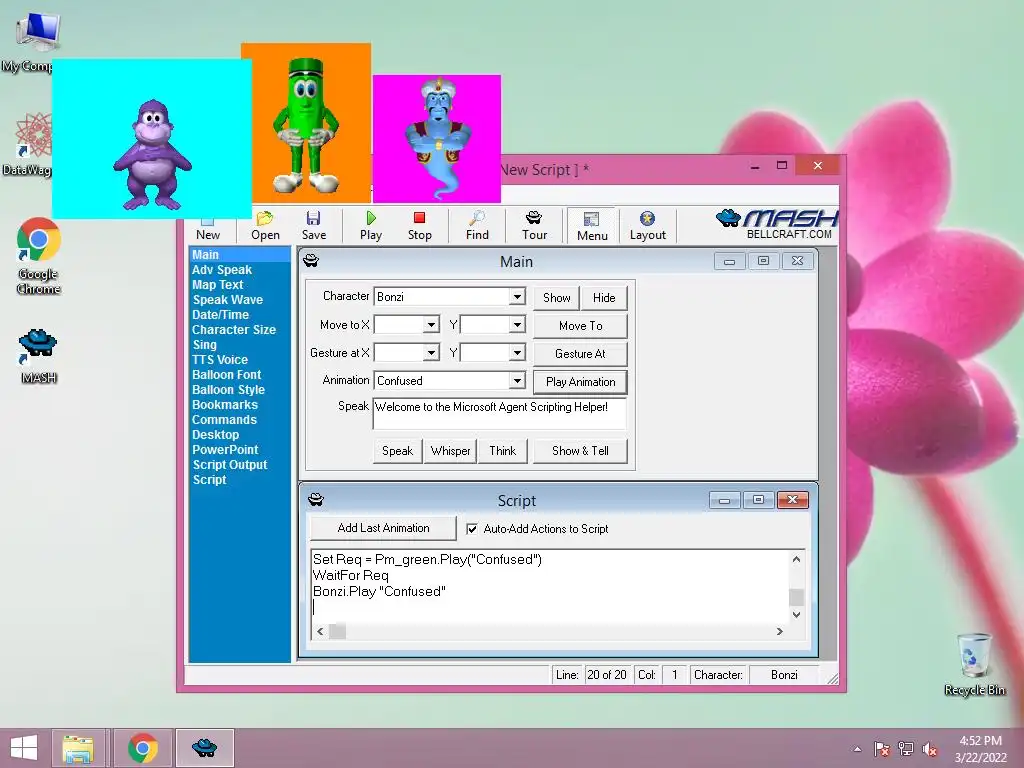The height and width of the screenshot is (768, 1024).
Task: Expand the Move to X dropdown
Action: click(x=431, y=325)
